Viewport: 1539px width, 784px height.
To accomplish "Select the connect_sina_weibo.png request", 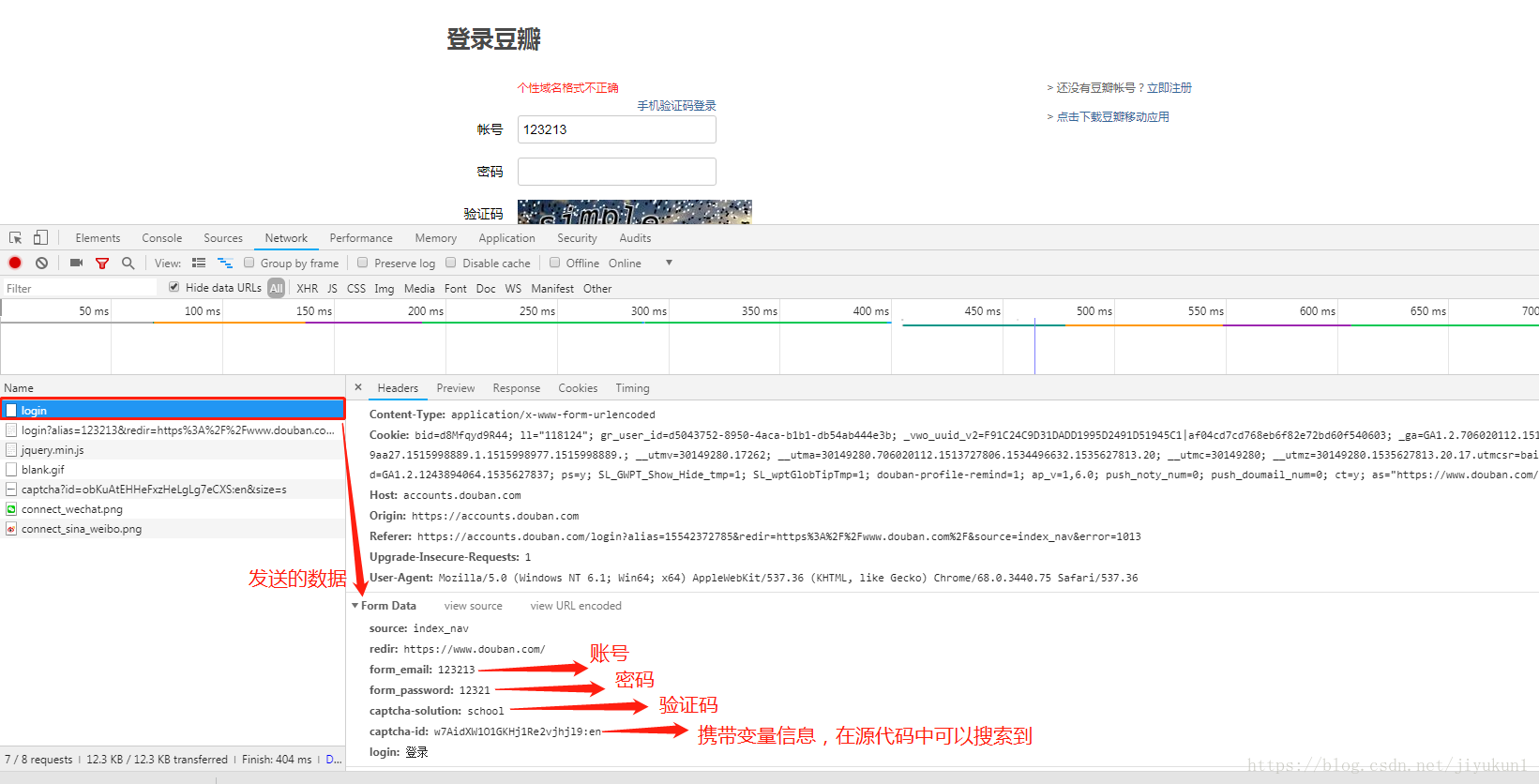I will pos(173,529).
